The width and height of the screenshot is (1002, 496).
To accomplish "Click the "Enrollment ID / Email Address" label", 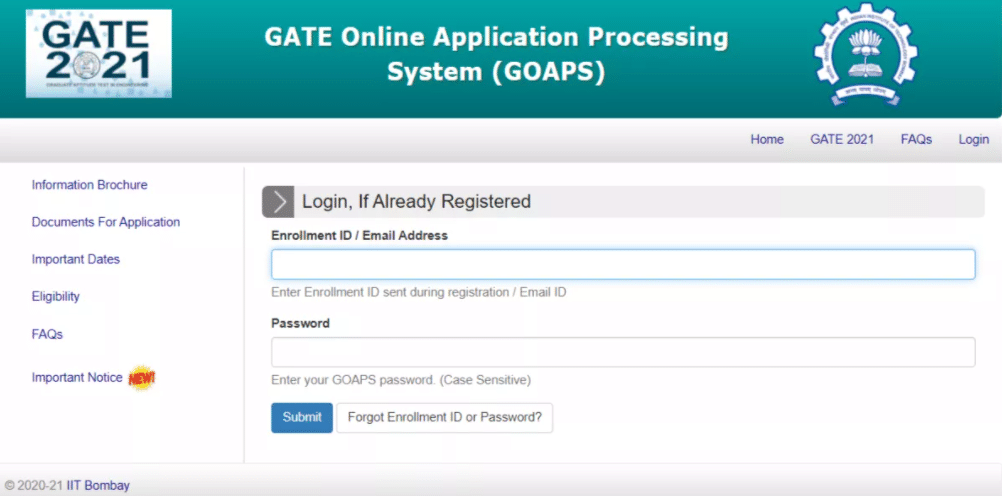I will tap(360, 235).
